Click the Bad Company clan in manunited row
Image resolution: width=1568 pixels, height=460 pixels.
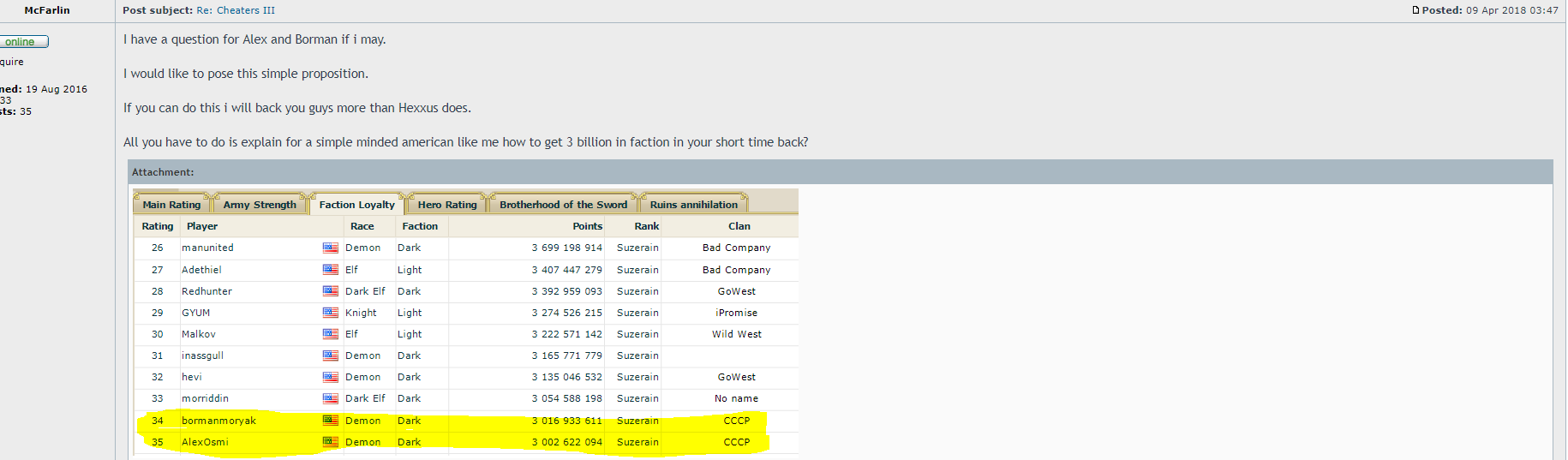coord(736,248)
